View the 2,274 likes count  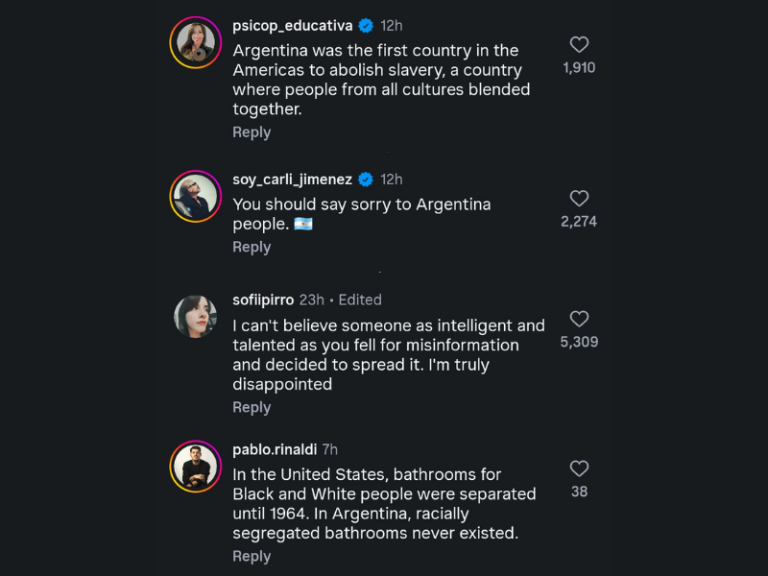579,221
